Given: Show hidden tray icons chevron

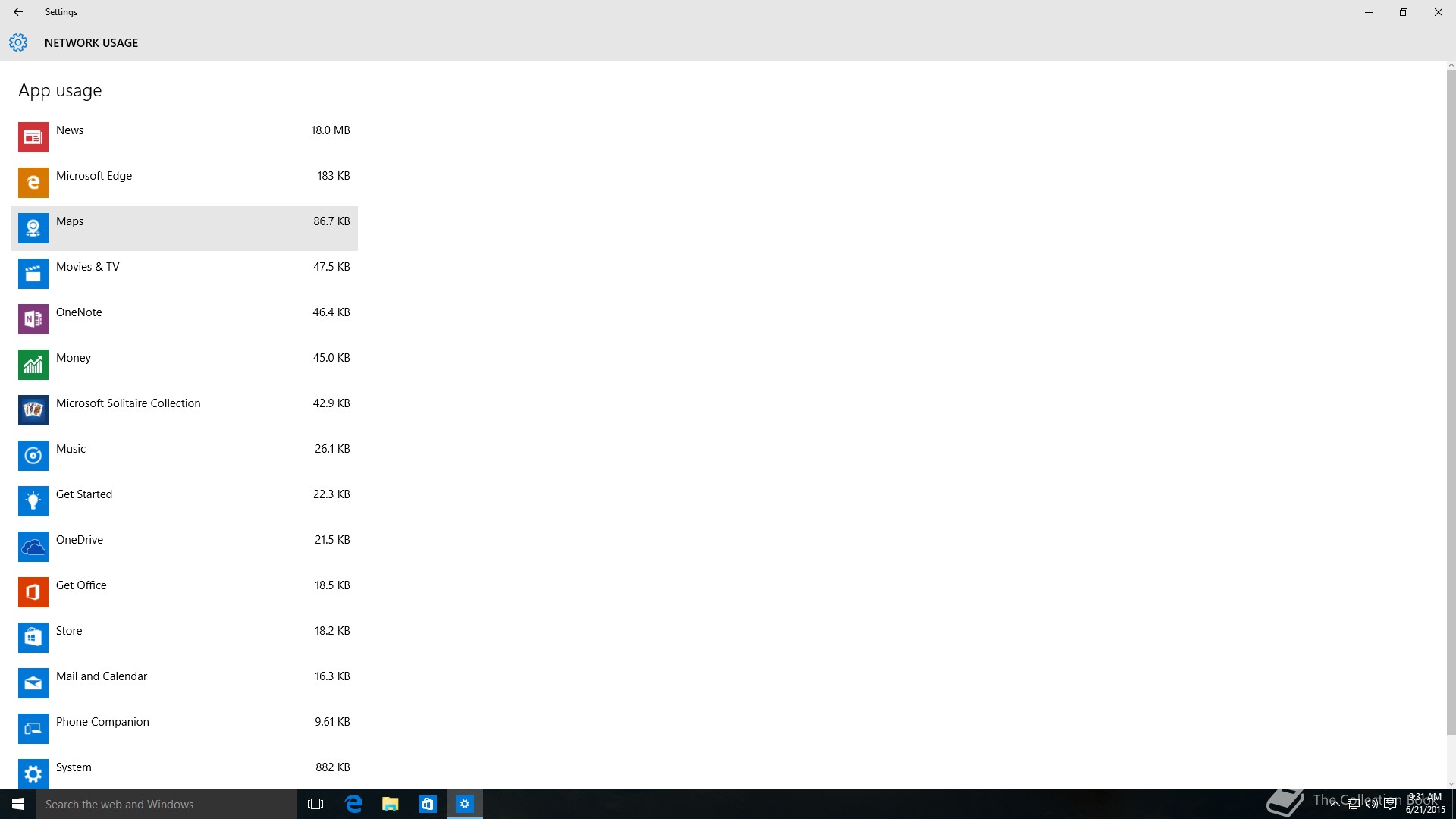Looking at the screenshot, I should tap(1335, 804).
